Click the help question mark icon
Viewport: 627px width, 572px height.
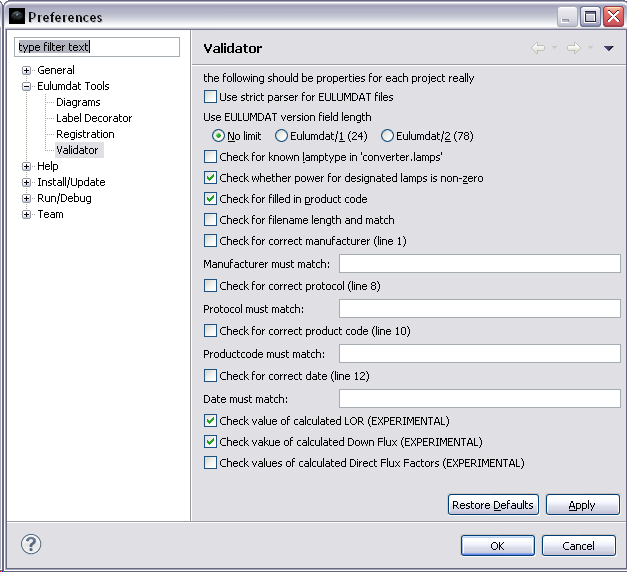(31, 544)
